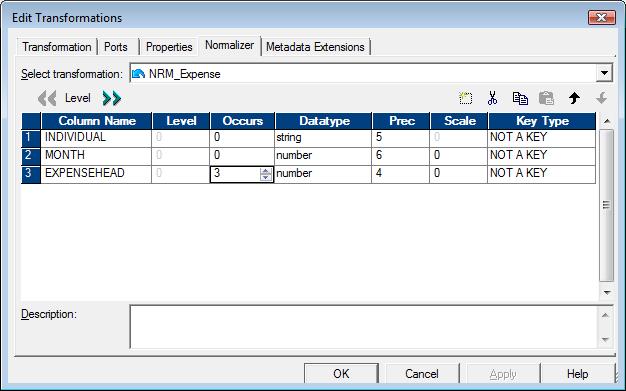The width and height of the screenshot is (626, 391).
Task: Move selected column up with arrow icon
Action: point(574,98)
